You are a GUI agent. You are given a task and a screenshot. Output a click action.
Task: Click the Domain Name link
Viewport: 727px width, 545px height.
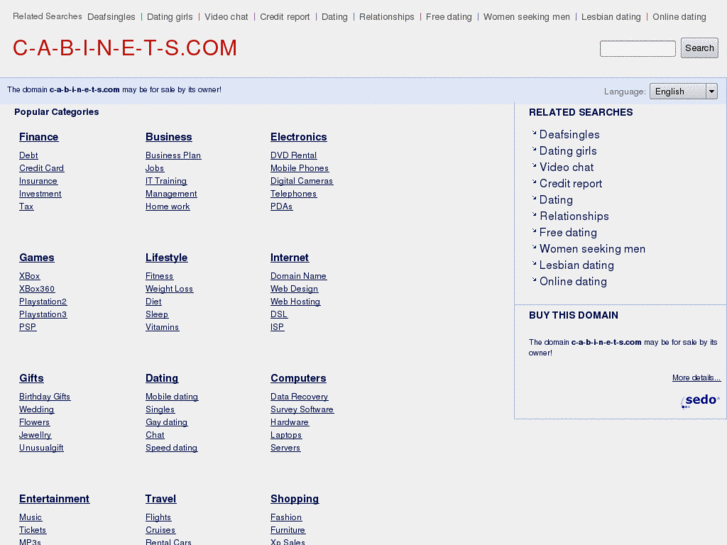pos(299,276)
